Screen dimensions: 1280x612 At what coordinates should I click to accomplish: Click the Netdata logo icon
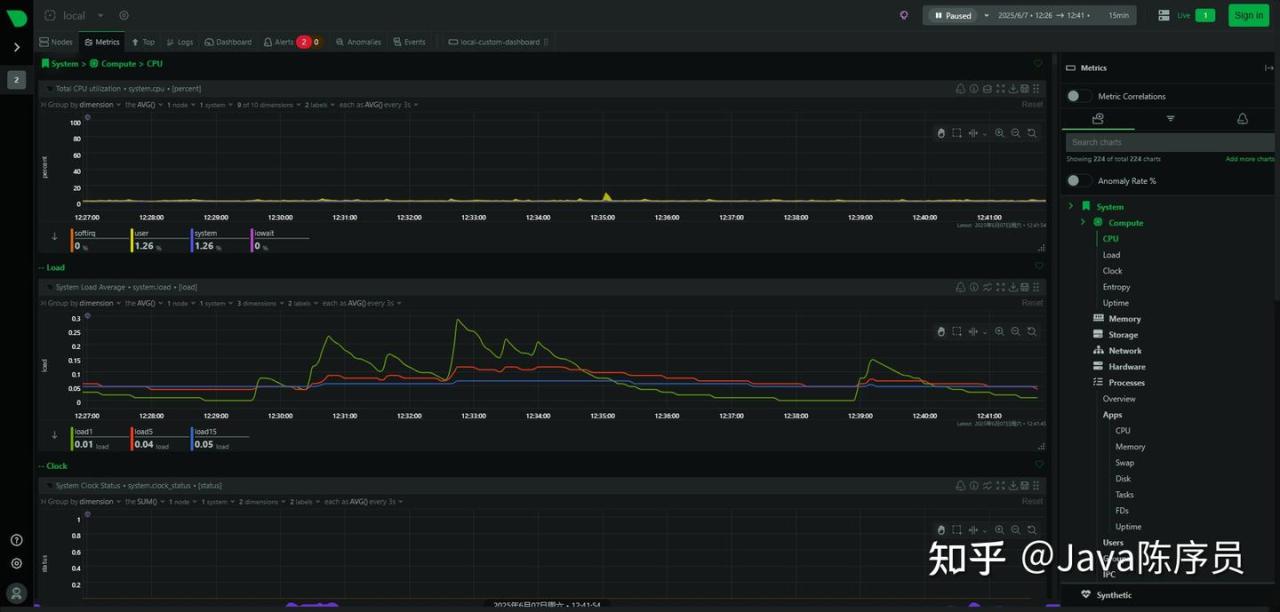16,17
